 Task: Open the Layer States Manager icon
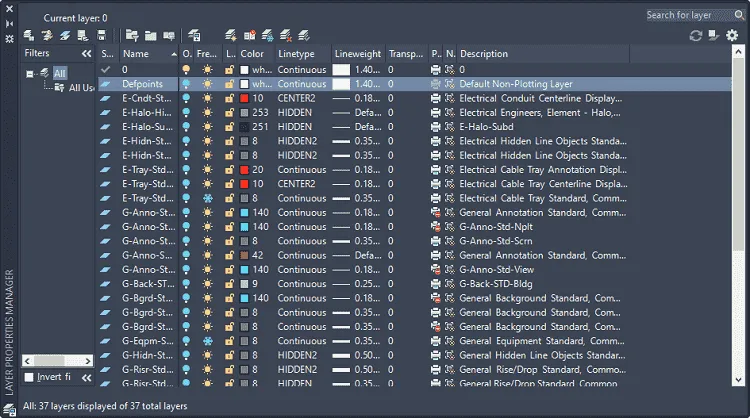[x=169, y=35]
